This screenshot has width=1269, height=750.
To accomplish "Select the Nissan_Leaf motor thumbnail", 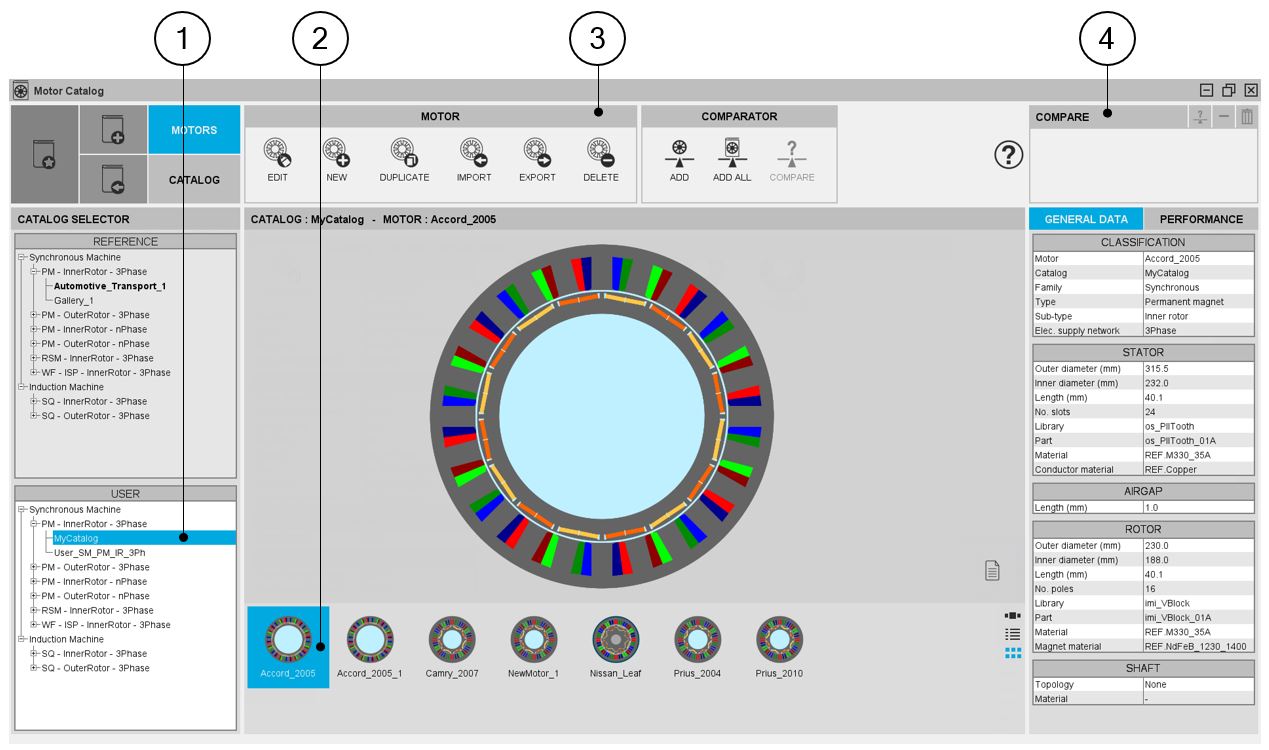I will (x=615, y=647).
